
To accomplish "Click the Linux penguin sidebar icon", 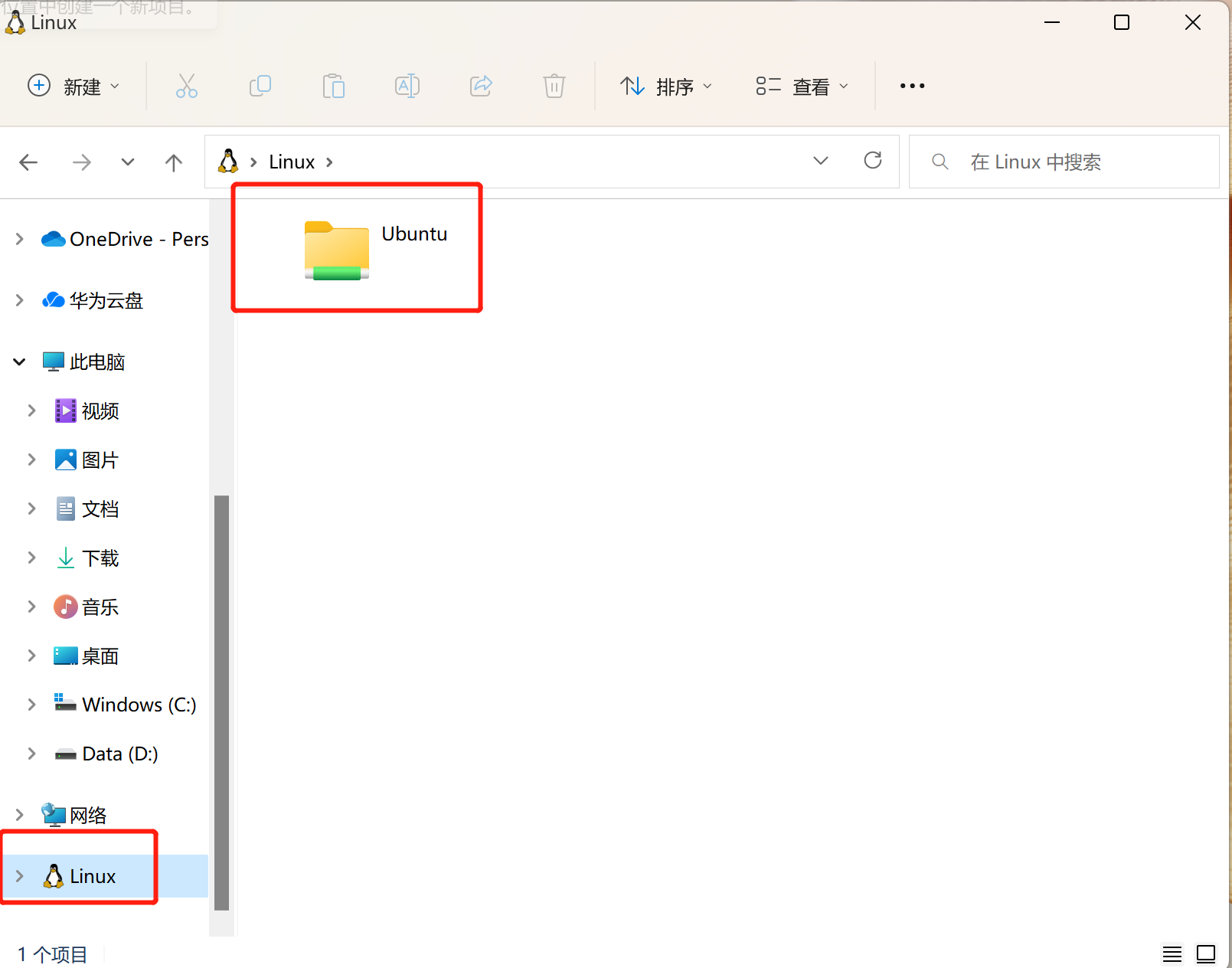I will [x=54, y=876].
